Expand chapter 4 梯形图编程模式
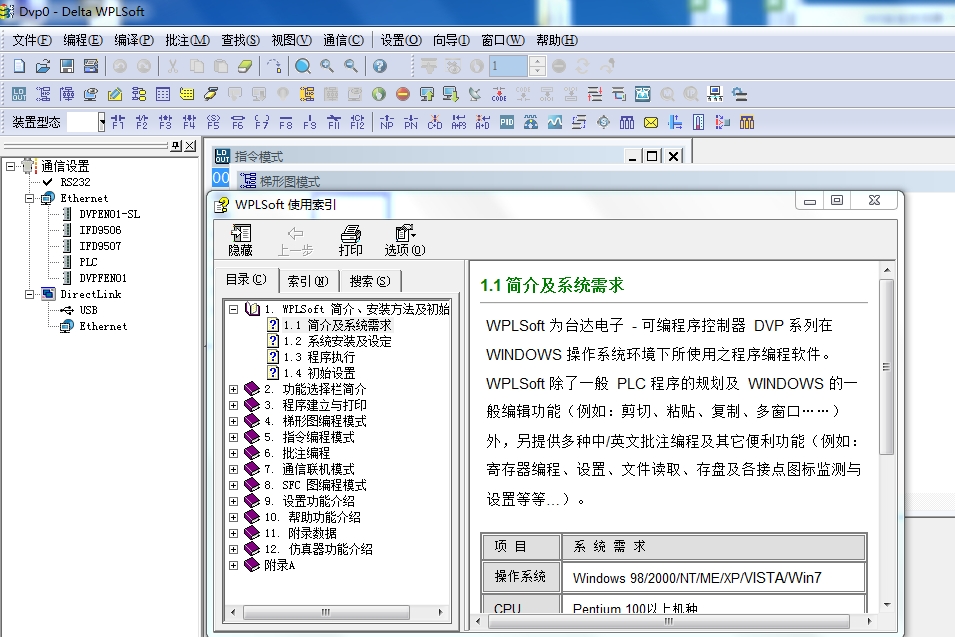The image size is (955, 637). pos(233,421)
